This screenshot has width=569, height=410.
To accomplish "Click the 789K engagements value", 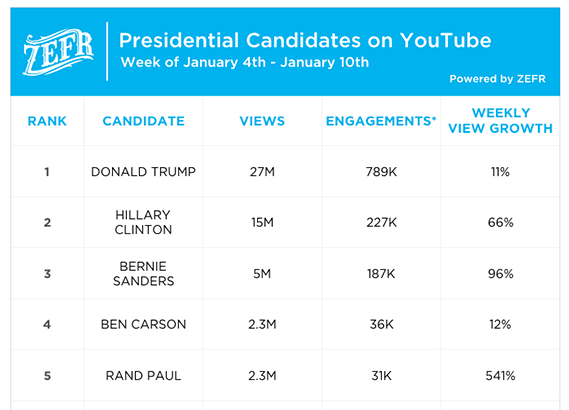I will point(381,172).
